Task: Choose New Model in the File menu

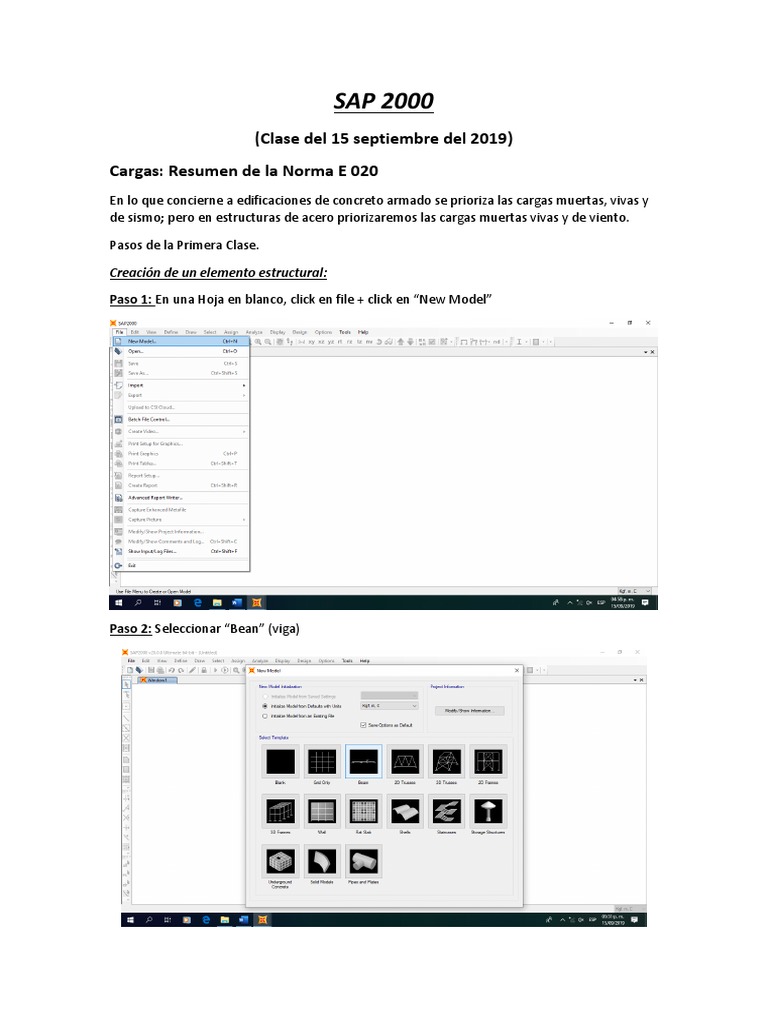Action: (181, 341)
